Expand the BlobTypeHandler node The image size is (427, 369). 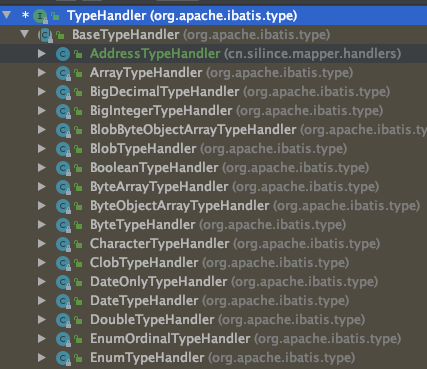point(42,148)
